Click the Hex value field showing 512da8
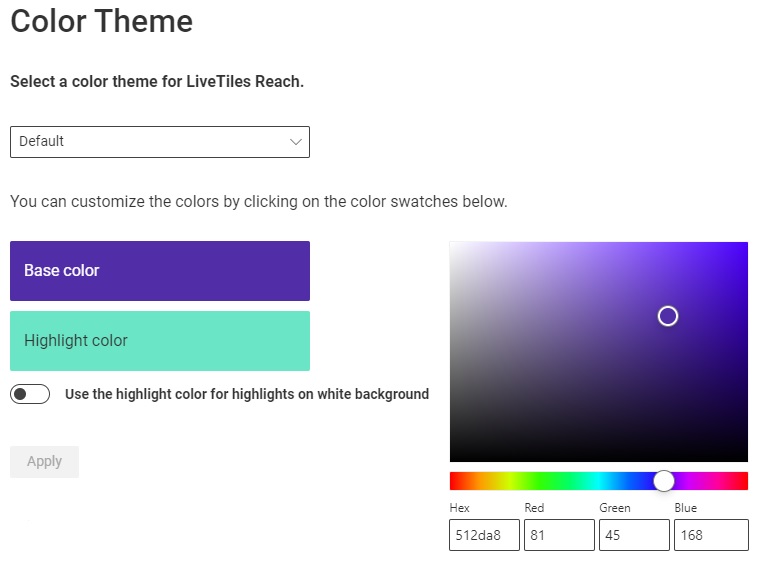The height and width of the screenshot is (574, 767). coord(484,535)
